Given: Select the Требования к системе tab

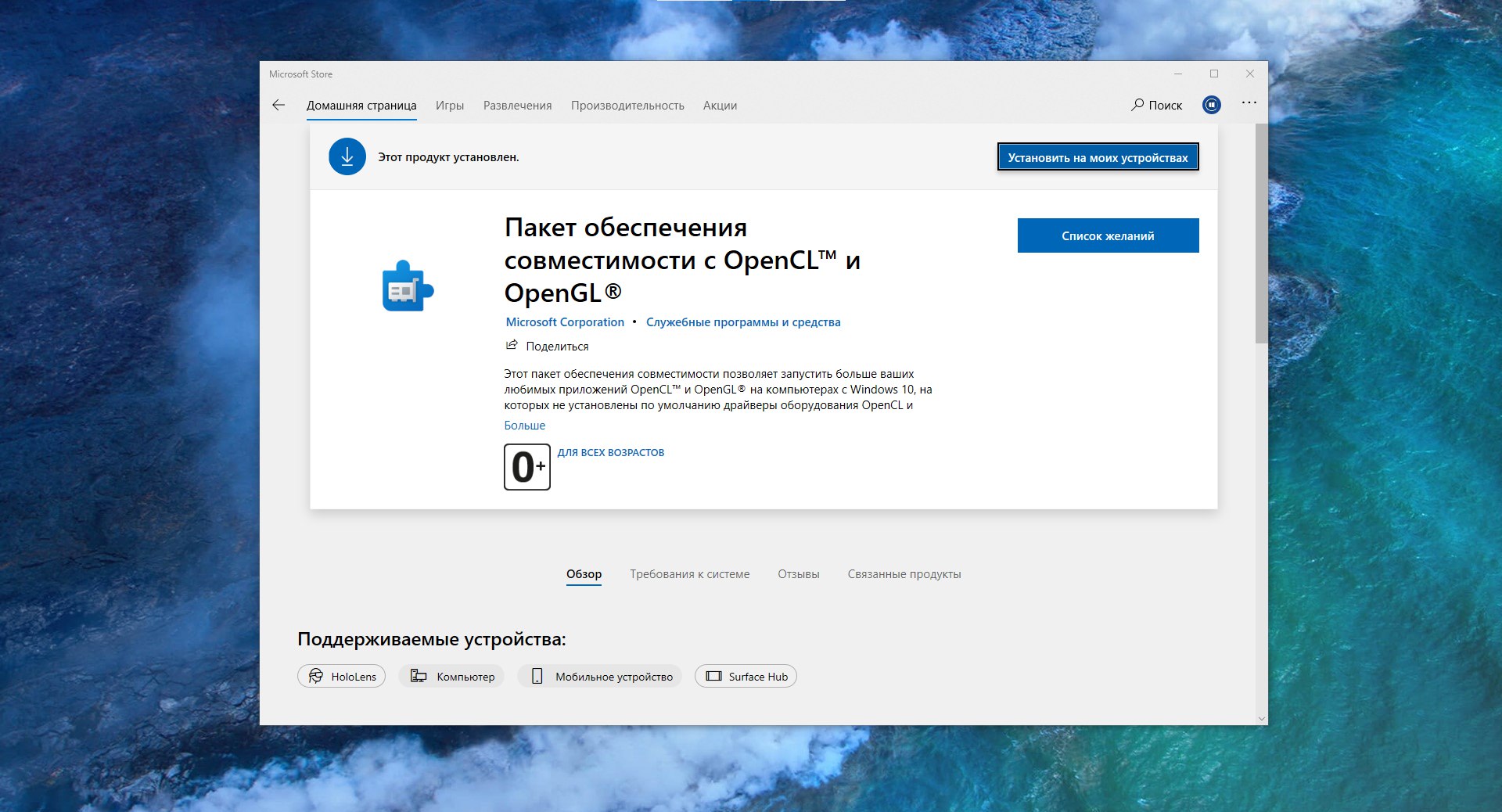Looking at the screenshot, I should 689,574.
